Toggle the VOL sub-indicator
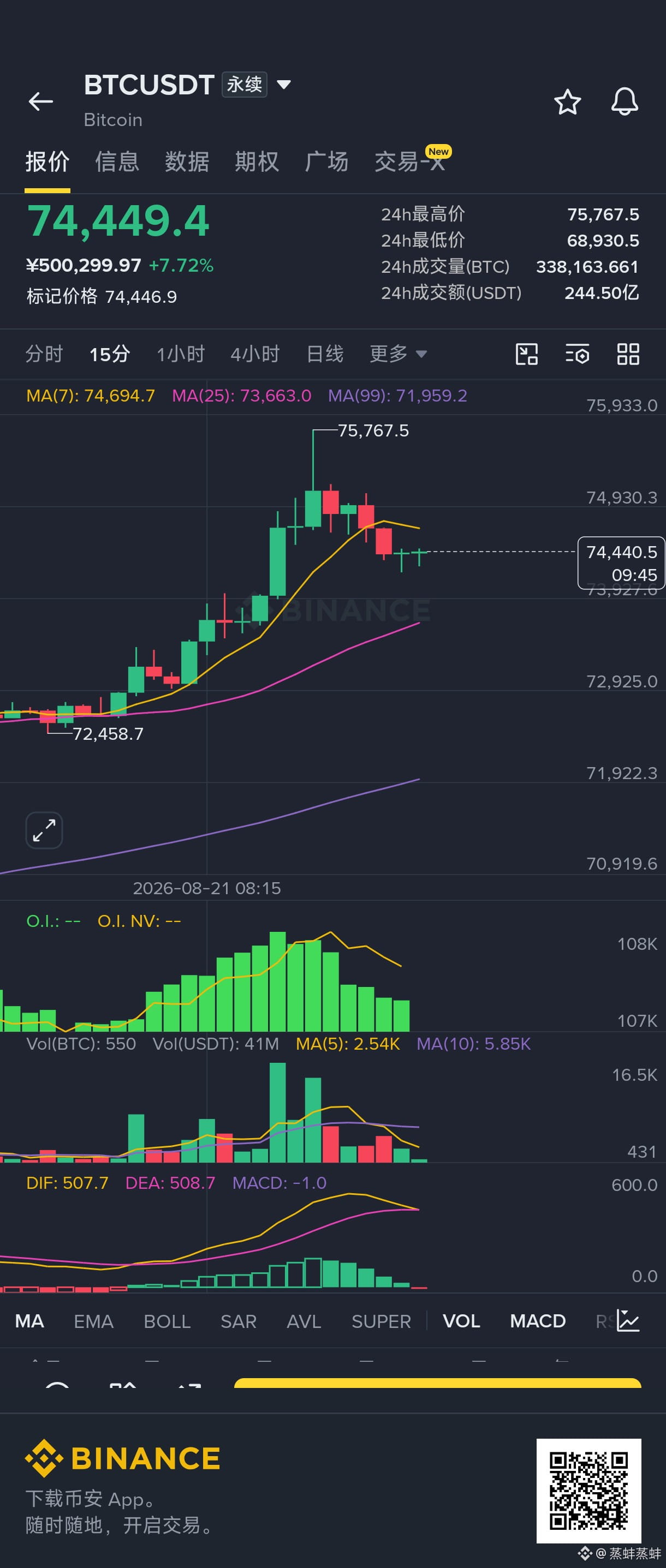 pos(461,1321)
